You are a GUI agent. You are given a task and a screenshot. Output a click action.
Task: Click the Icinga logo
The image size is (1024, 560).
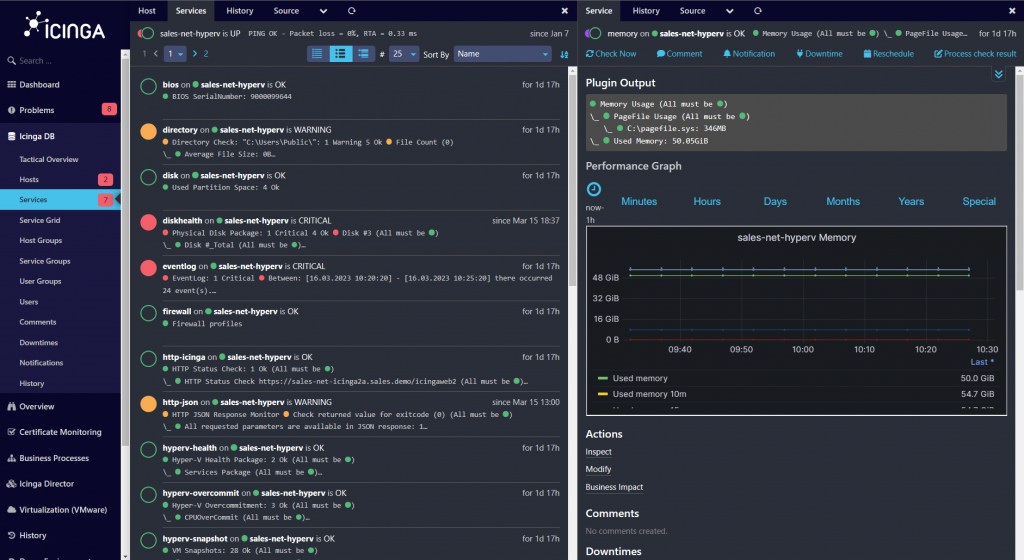coord(64,26)
